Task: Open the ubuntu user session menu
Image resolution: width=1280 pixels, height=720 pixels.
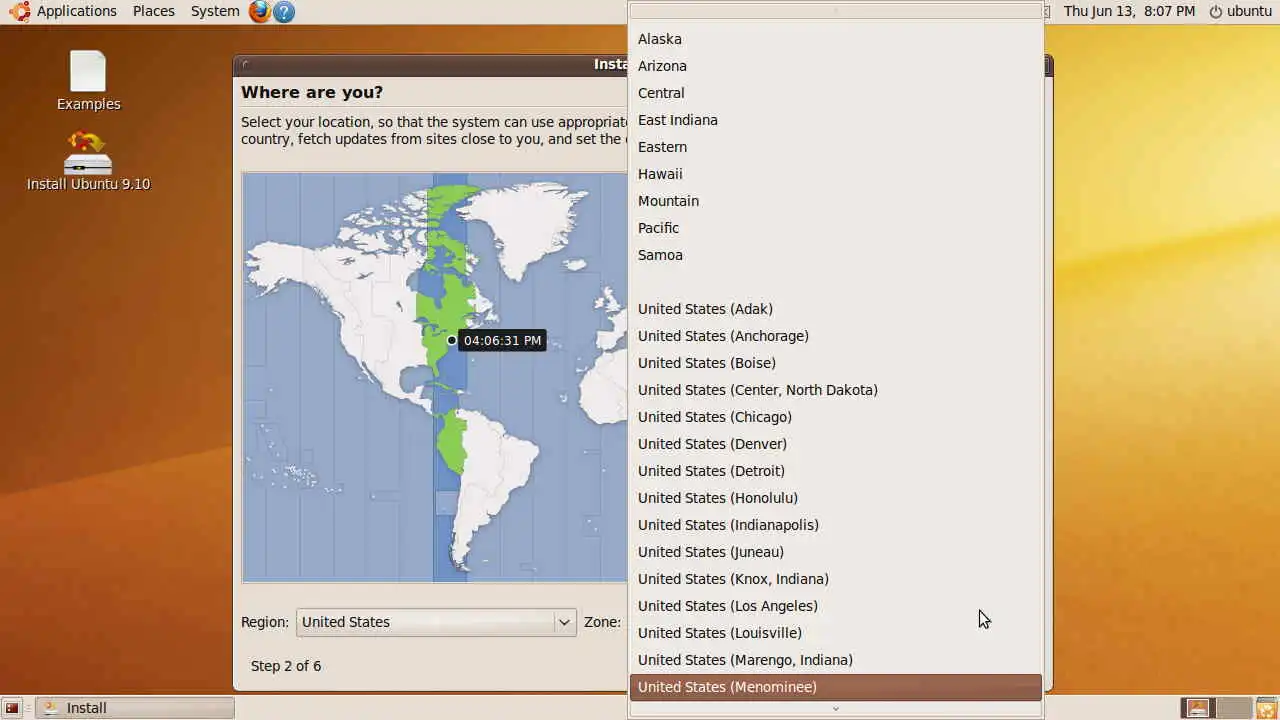Action: point(1249,11)
